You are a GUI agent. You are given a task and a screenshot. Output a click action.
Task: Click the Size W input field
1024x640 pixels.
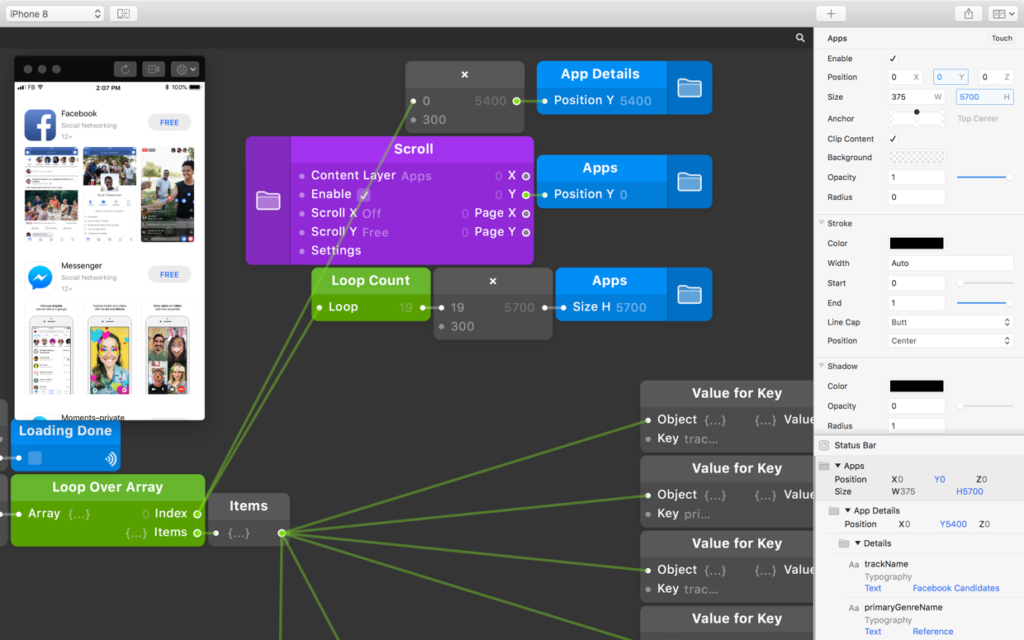pyautogui.click(x=910, y=97)
